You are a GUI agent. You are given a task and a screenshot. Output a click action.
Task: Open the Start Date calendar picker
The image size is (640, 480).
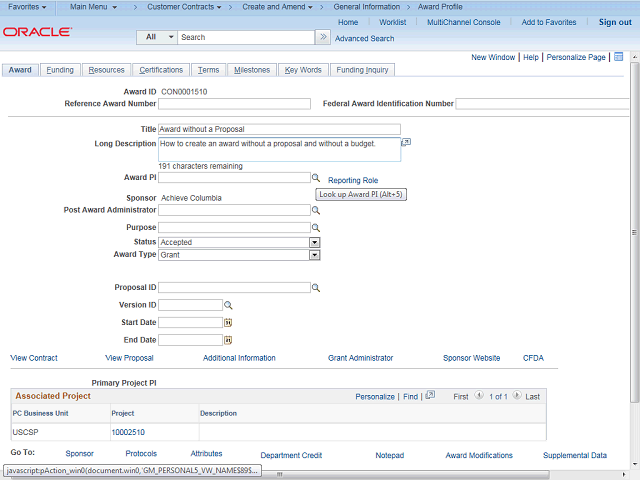(227, 323)
